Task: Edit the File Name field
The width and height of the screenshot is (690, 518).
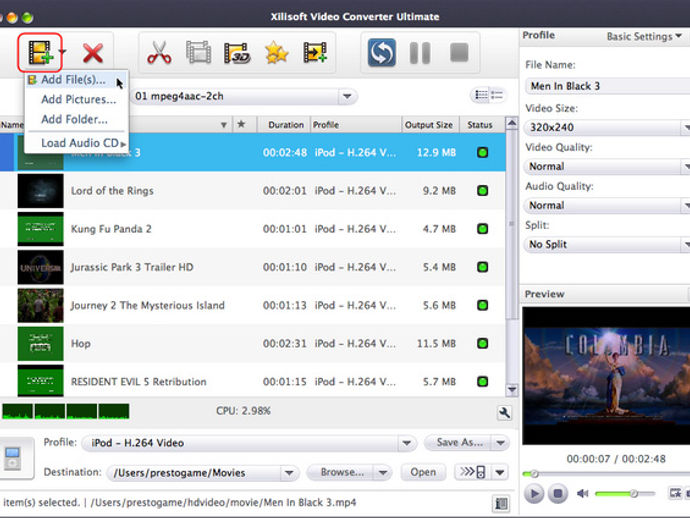Action: pyautogui.click(x=608, y=86)
